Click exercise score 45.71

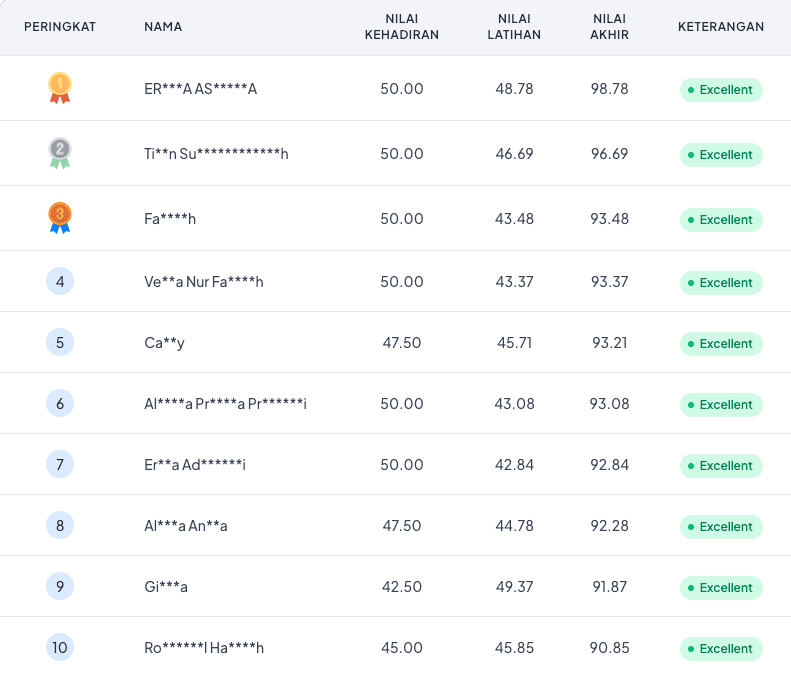pos(514,343)
